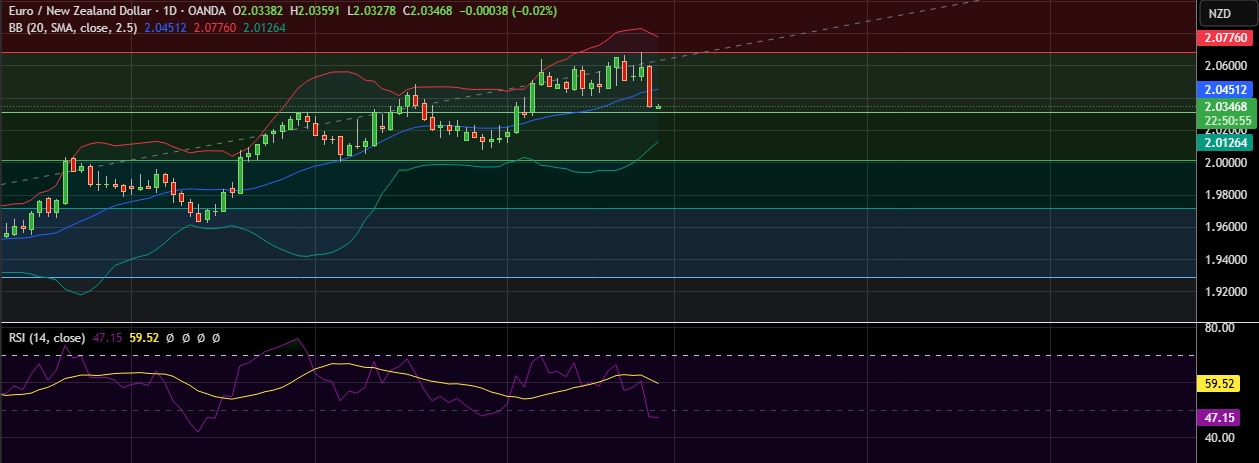Click the 1.98000 price axis label
The image size is (1259, 463).
(1224, 195)
